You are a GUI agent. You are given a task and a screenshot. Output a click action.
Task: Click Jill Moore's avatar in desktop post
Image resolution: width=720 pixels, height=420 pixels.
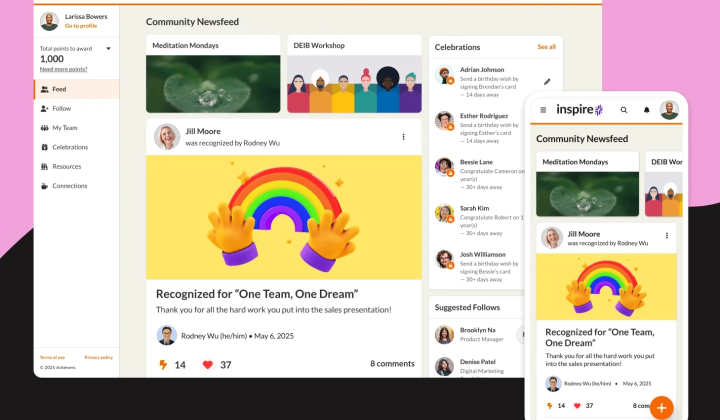[x=167, y=137]
